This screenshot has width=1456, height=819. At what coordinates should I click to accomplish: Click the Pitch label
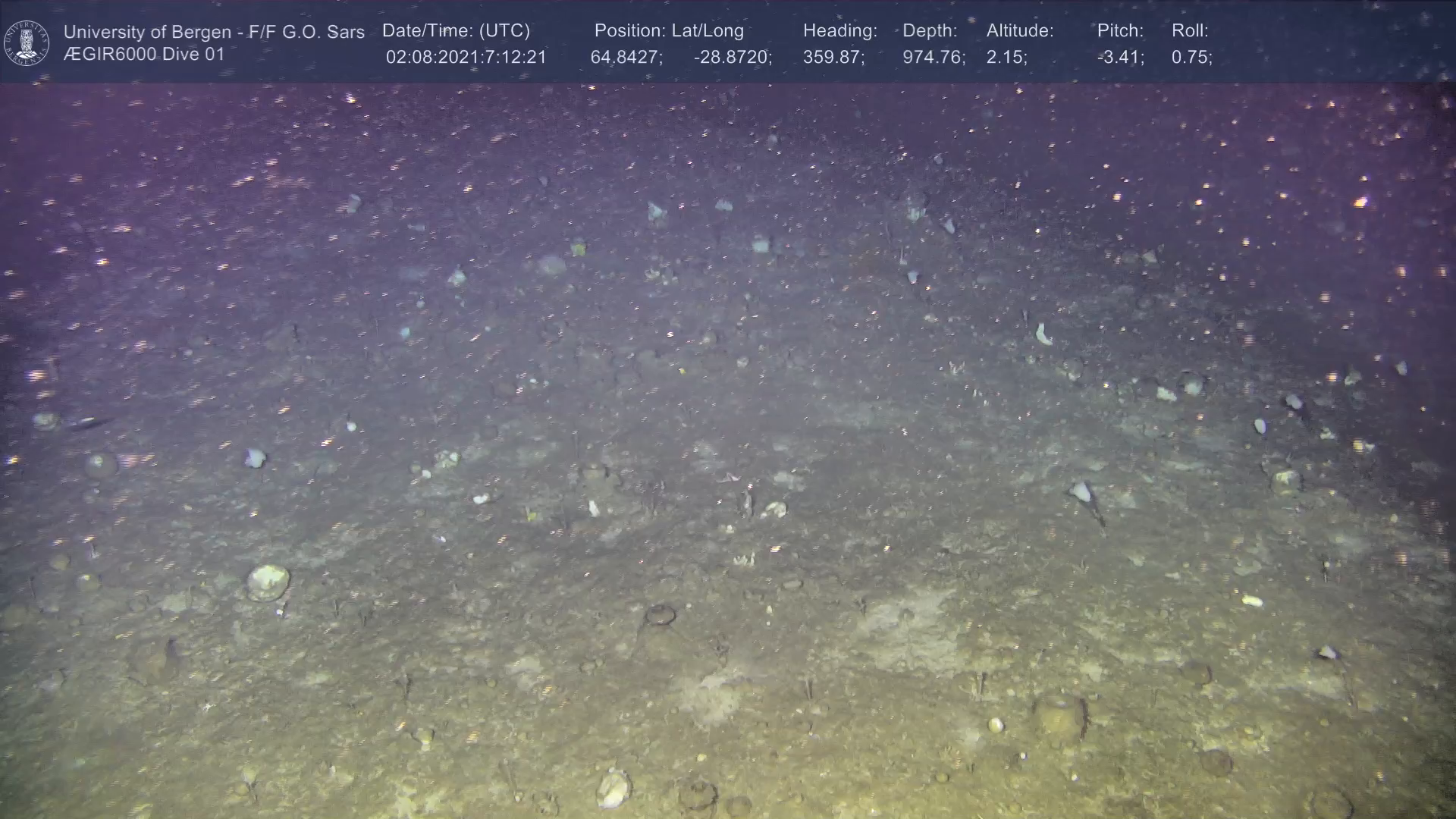[x=1119, y=31]
